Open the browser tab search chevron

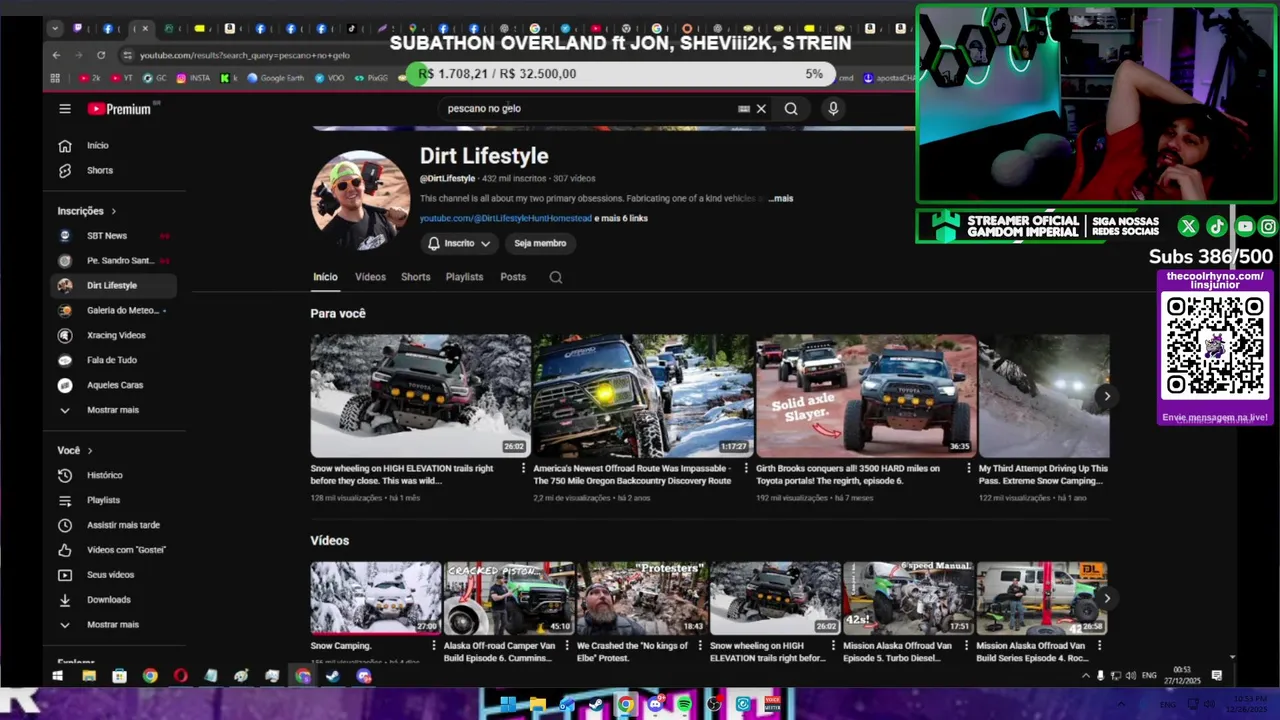pos(55,29)
